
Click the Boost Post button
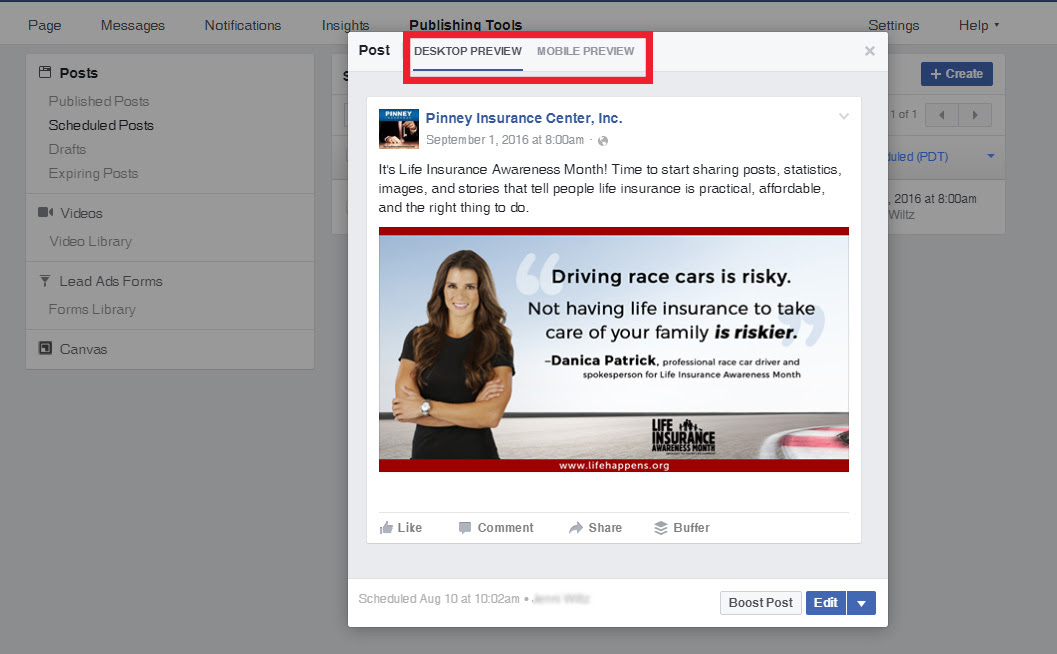760,603
